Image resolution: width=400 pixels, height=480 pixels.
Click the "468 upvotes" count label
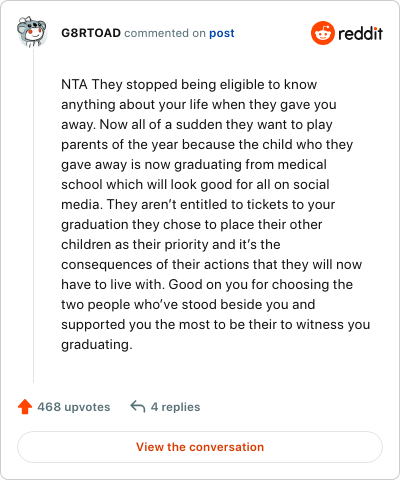pyautogui.click(x=74, y=407)
